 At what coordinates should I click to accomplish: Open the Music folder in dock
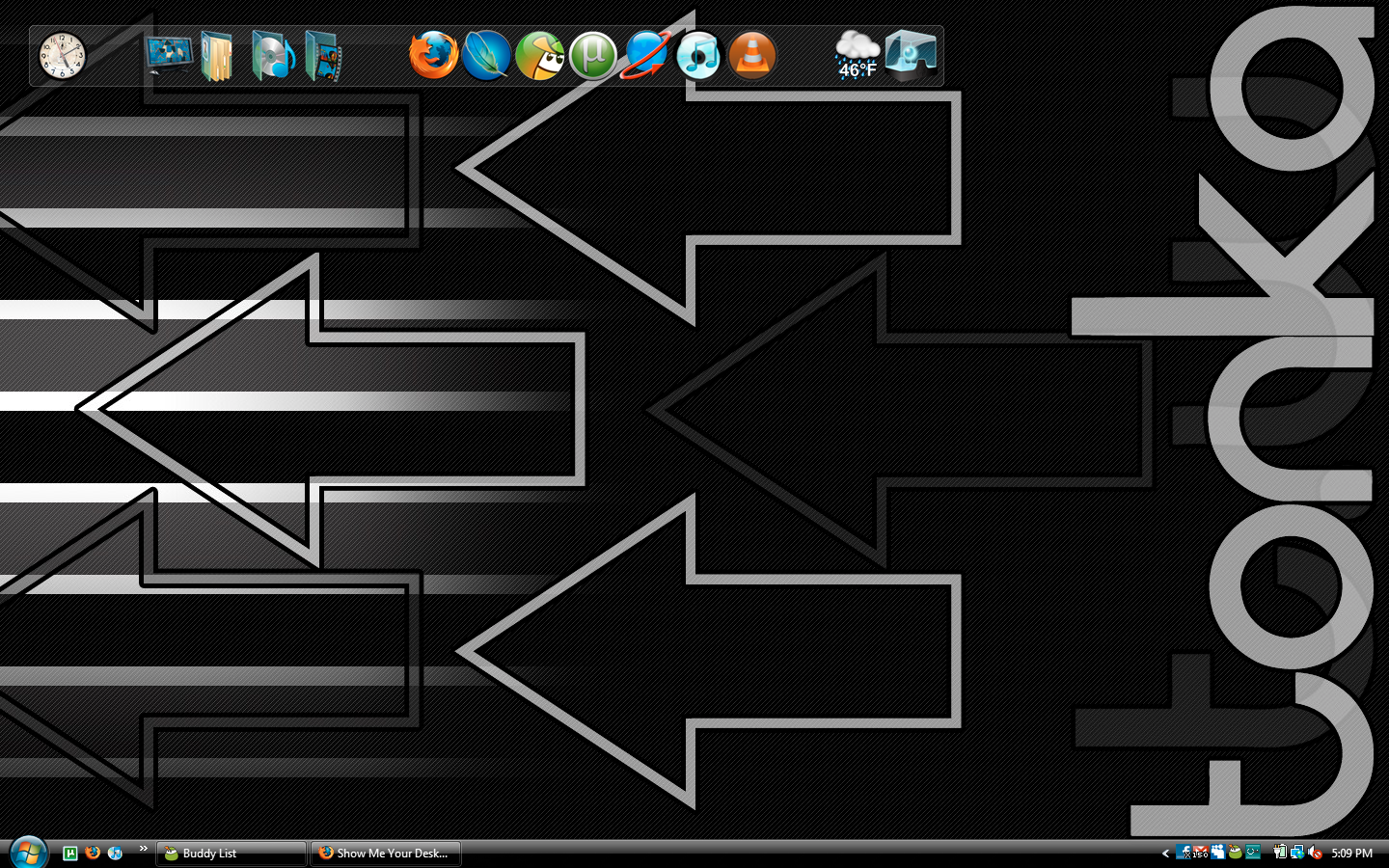pos(272,56)
